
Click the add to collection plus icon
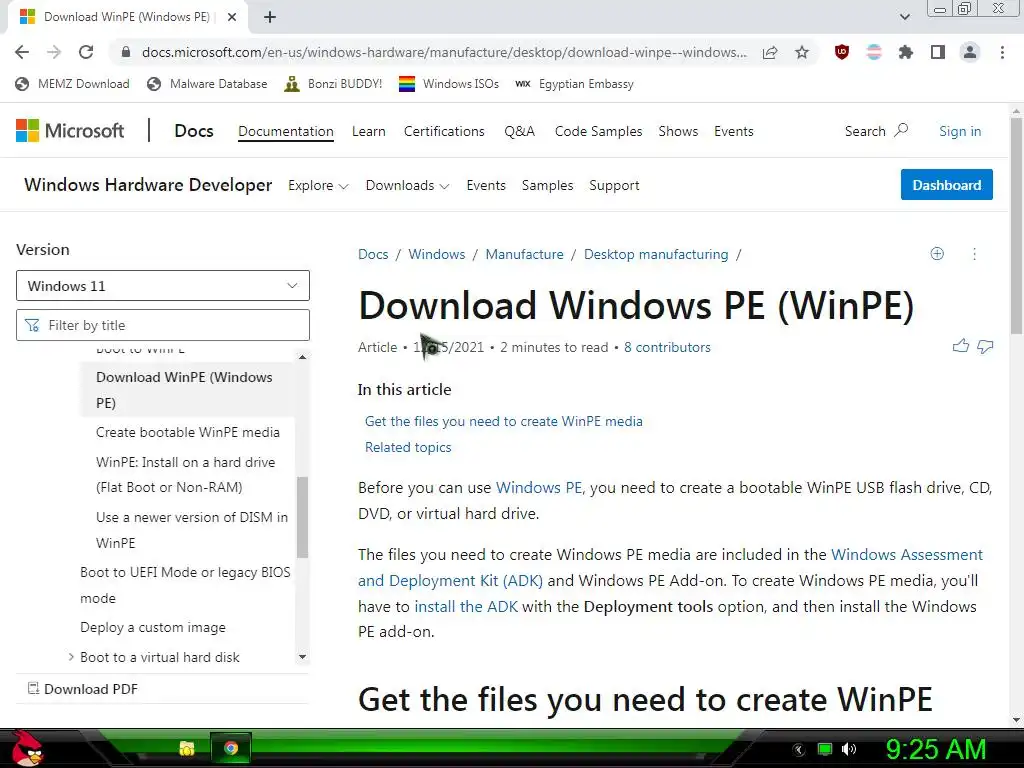point(937,253)
